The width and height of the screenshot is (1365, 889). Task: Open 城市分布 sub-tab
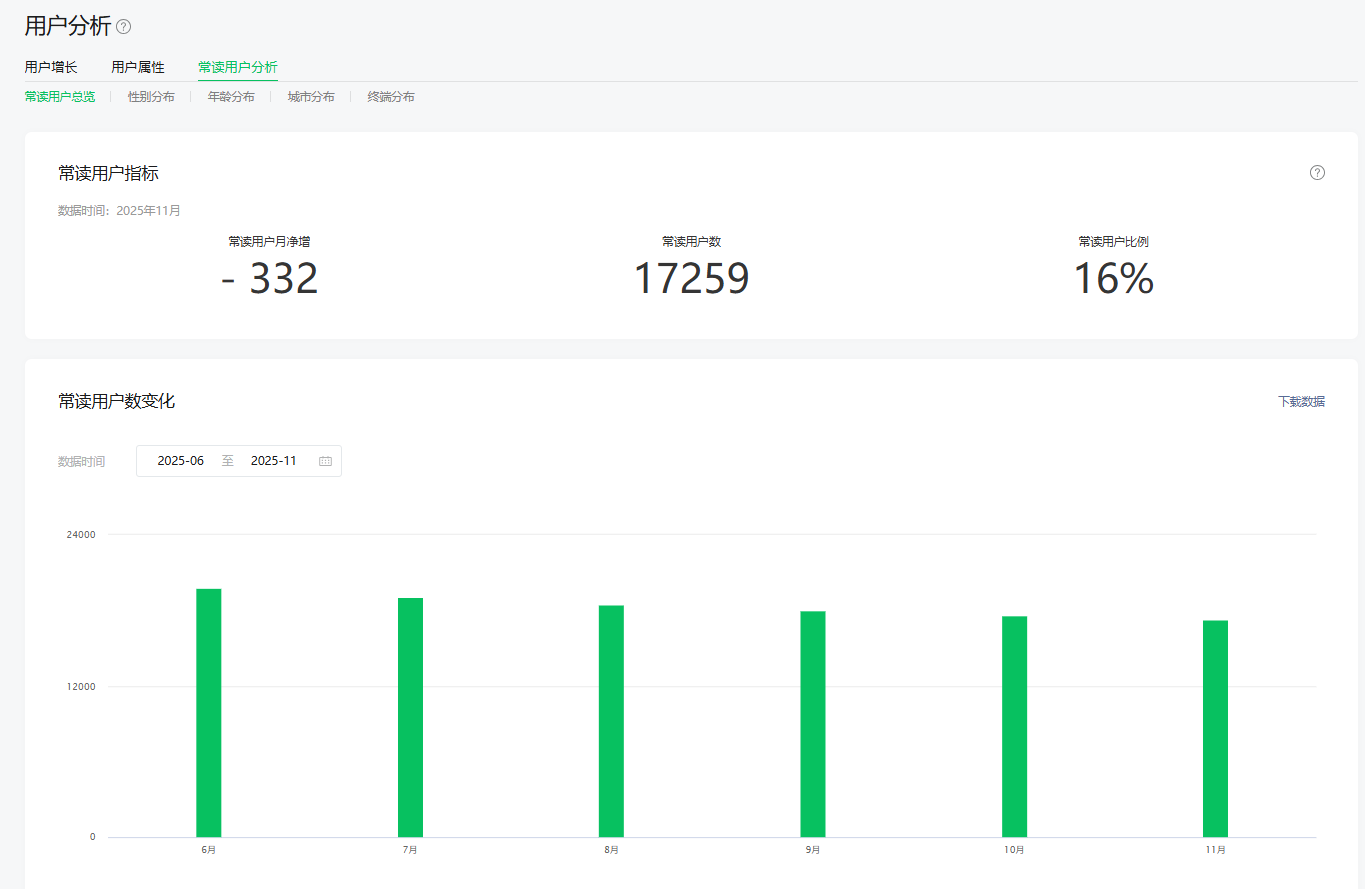coord(311,97)
